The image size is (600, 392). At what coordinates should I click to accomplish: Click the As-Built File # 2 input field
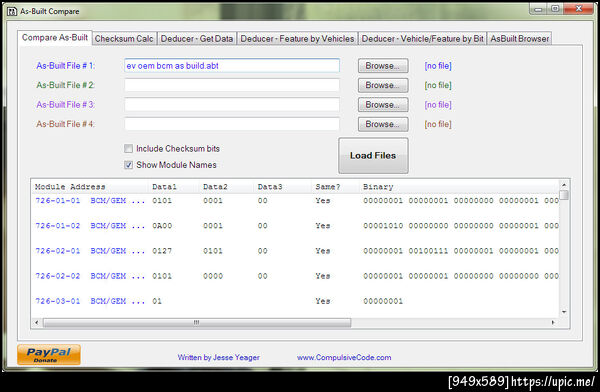click(232, 85)
